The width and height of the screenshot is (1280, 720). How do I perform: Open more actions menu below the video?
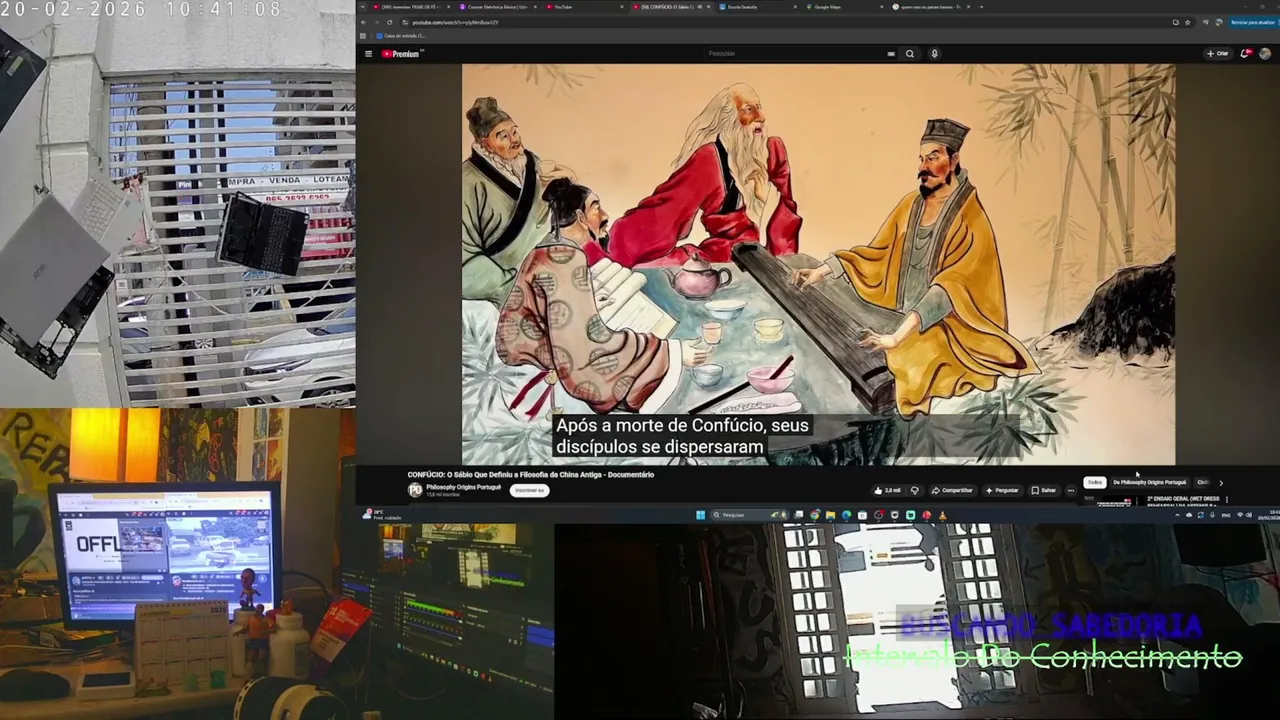point(1071,490)
